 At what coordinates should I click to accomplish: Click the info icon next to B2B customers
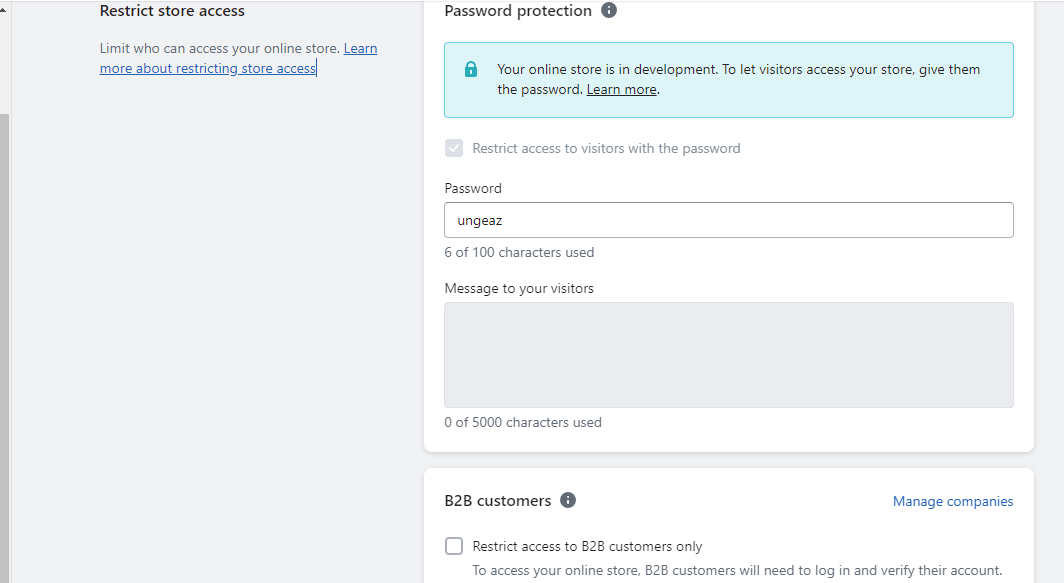coord(568,500)
